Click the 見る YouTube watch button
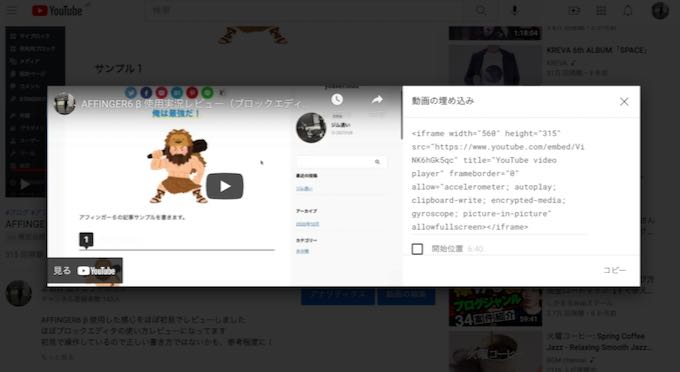 pos(85,271)
